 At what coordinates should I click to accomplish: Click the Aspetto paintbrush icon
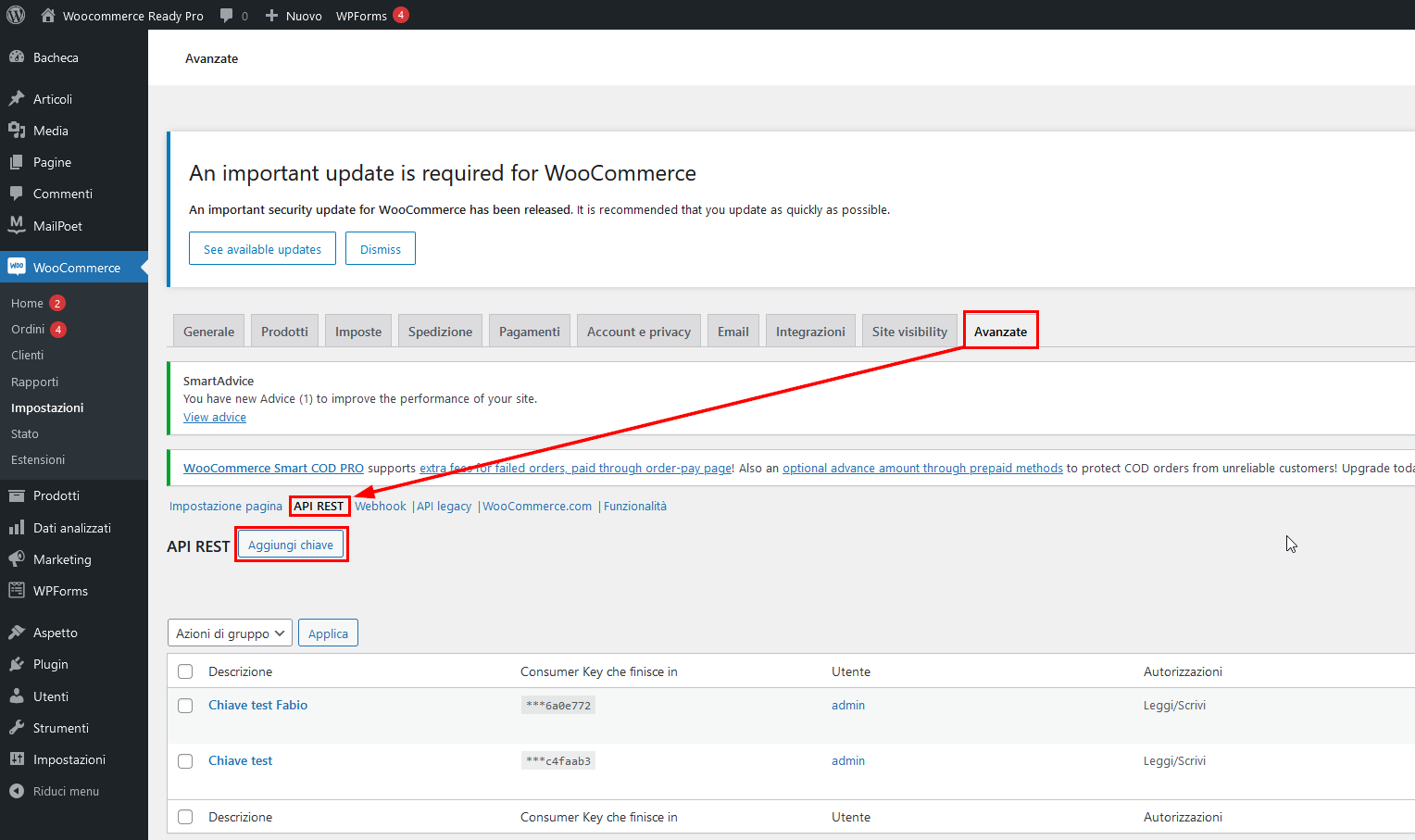(x=17, y=633)
